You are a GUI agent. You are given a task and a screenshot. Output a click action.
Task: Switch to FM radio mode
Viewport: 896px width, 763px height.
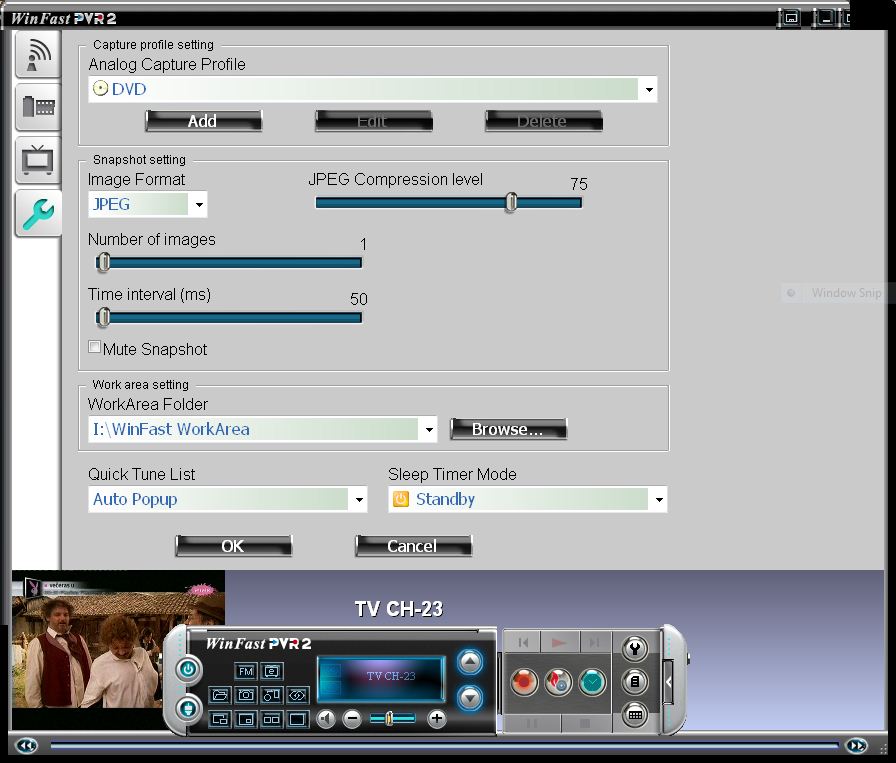(x=246, y=672)
